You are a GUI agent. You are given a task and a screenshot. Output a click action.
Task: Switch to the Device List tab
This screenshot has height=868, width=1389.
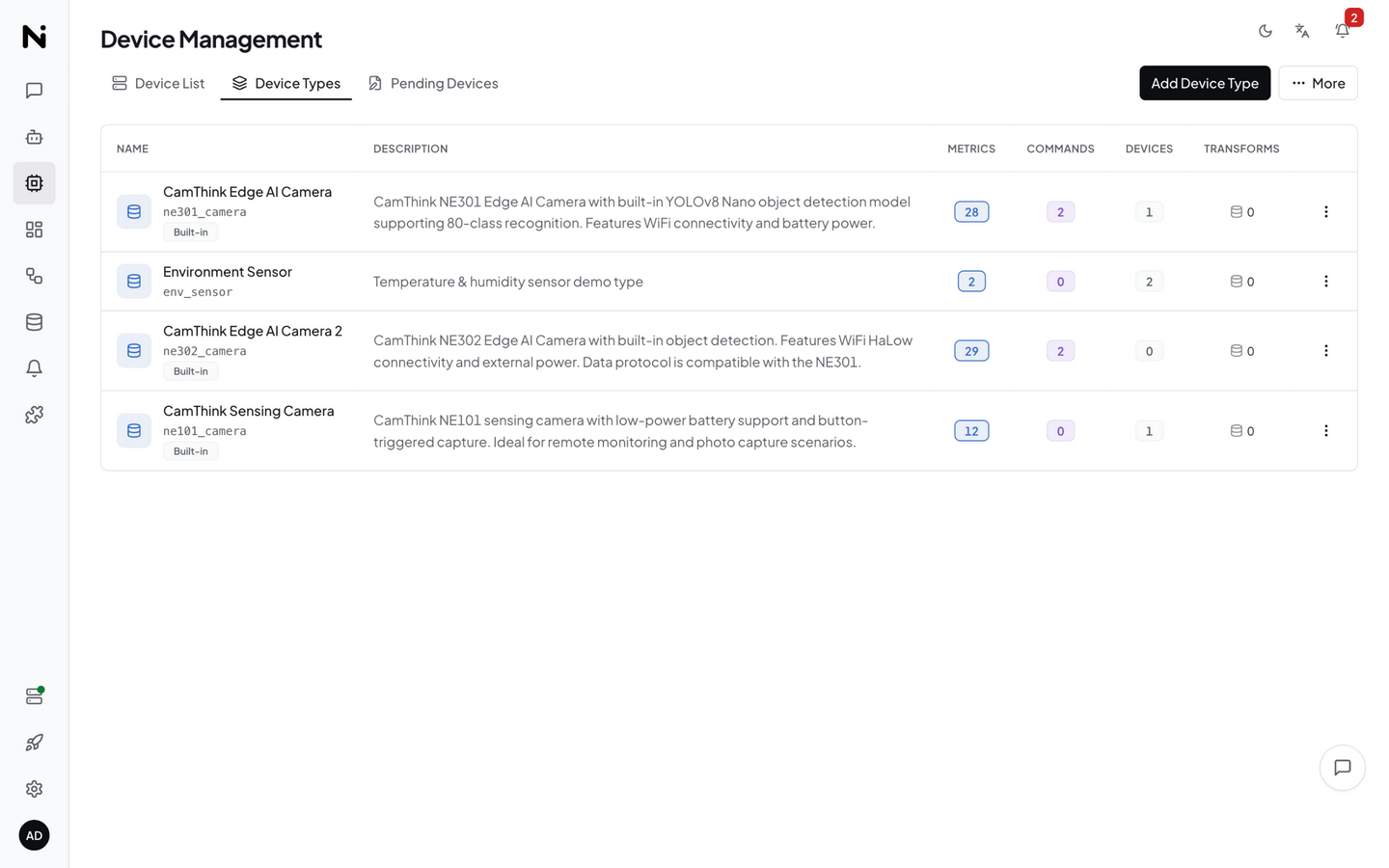[x=158, y=83]
